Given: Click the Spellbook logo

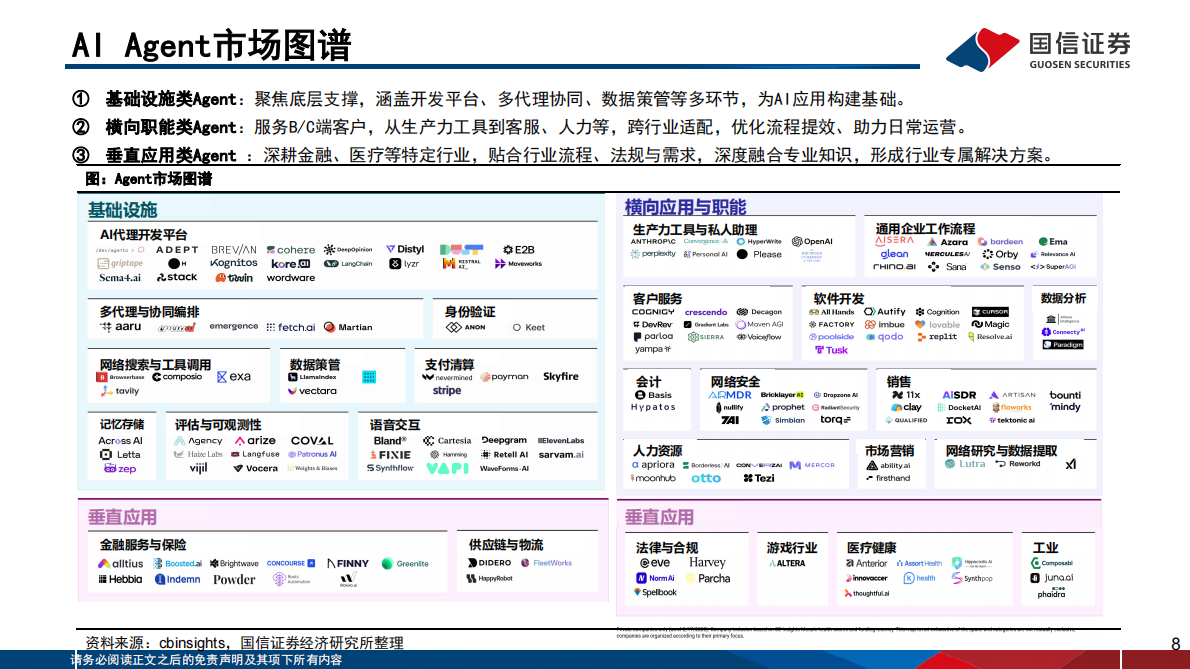Looking at the screenshot, I should click(655, 592).
